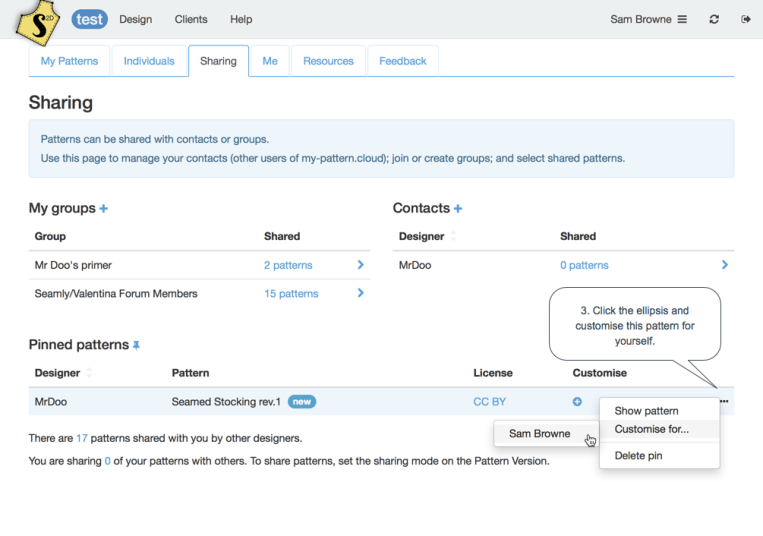
Task: Click the refresh icon in top bar
Action: click(x=714, y=19)
